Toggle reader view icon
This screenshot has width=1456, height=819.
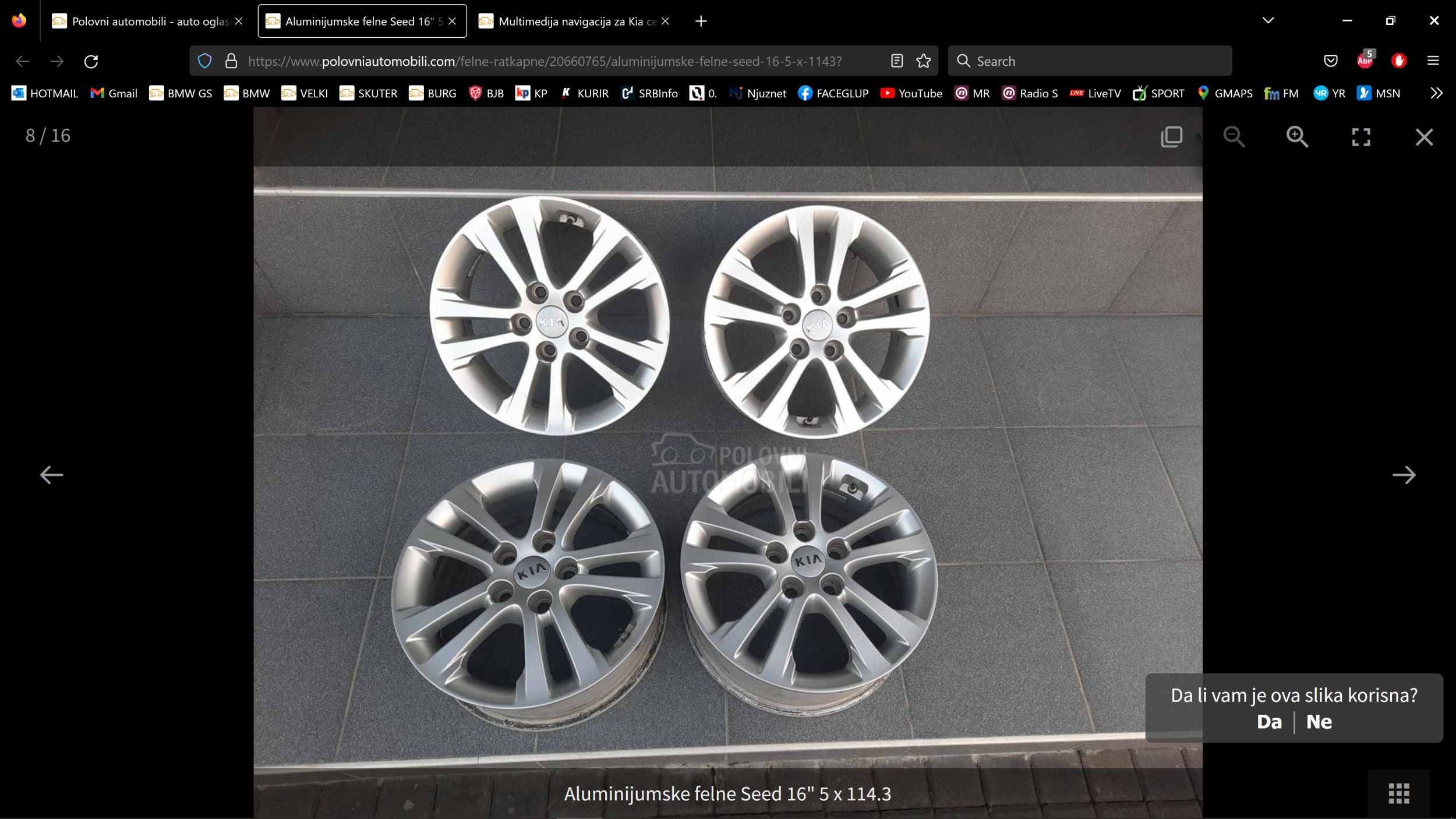897,61
